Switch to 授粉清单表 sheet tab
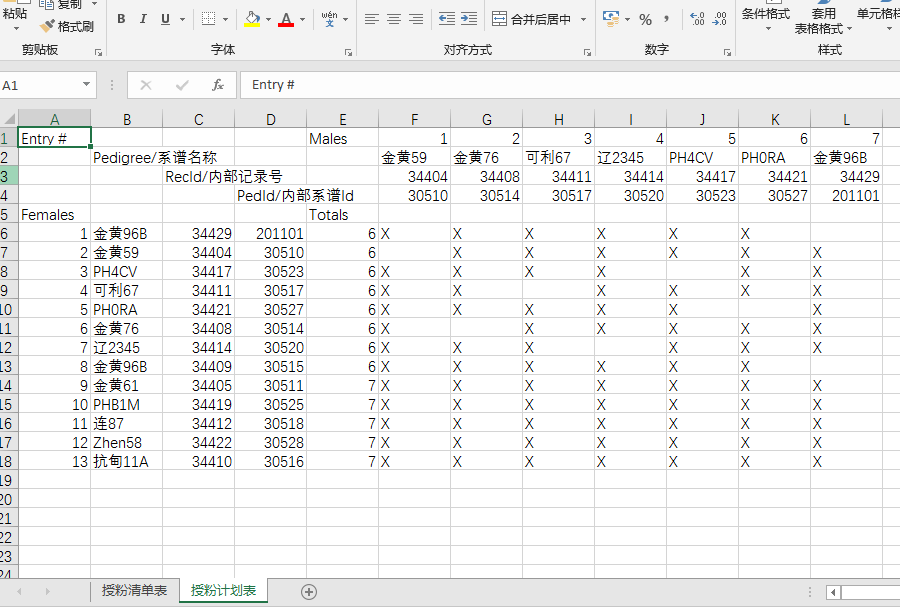Image resolution: width=900 pixels, height=607 pixels. pyautogui.click(x=134, y=590)
